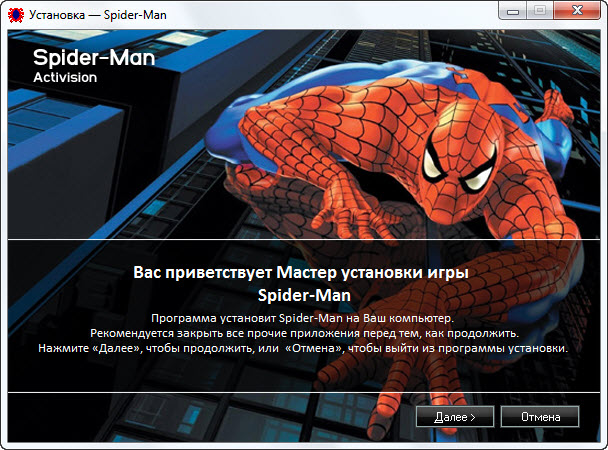This screenshot has width=608, height=450.
Task: Click the Далее button to continue
Action: coord(454,415)
